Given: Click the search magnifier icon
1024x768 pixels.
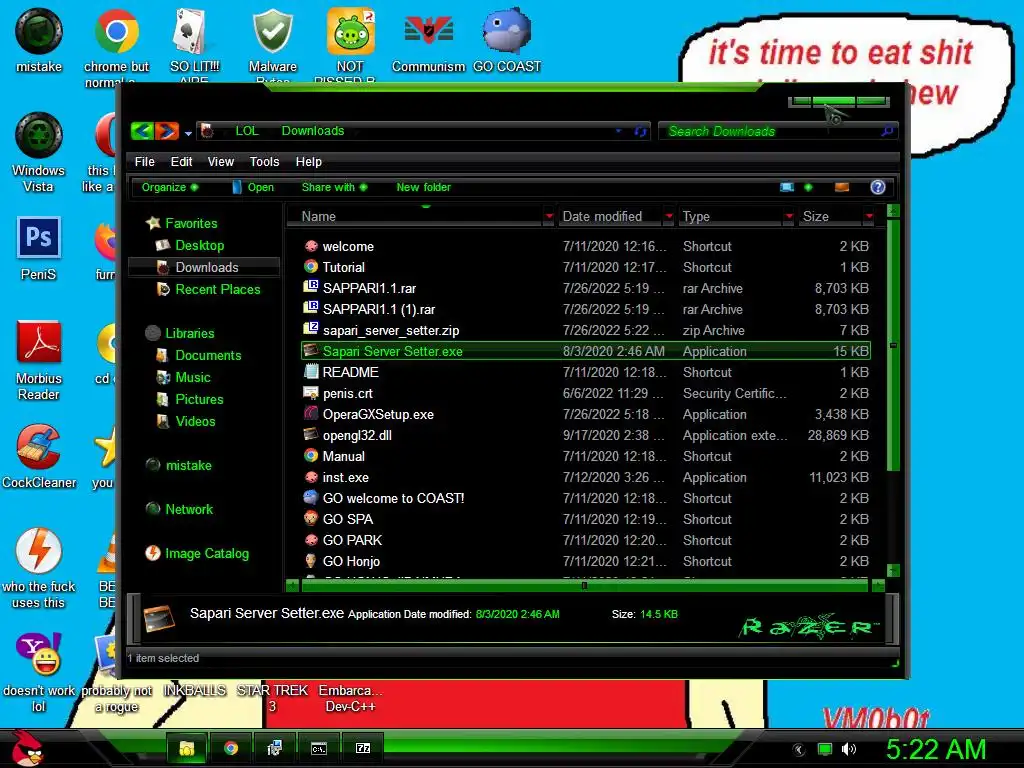Looking at the screenshot, I should coord(887,131).
